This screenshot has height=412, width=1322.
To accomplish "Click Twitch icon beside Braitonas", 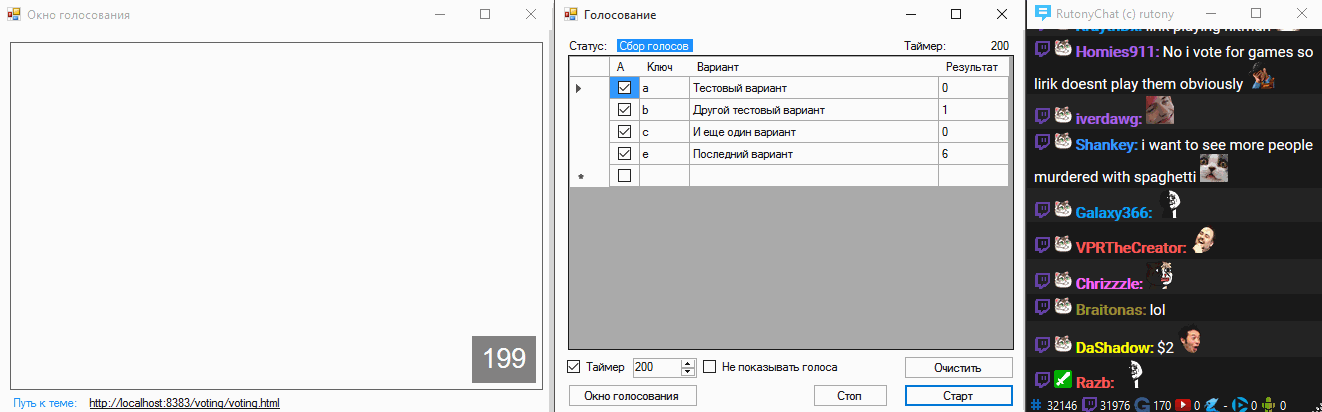I will (1043, 308).
